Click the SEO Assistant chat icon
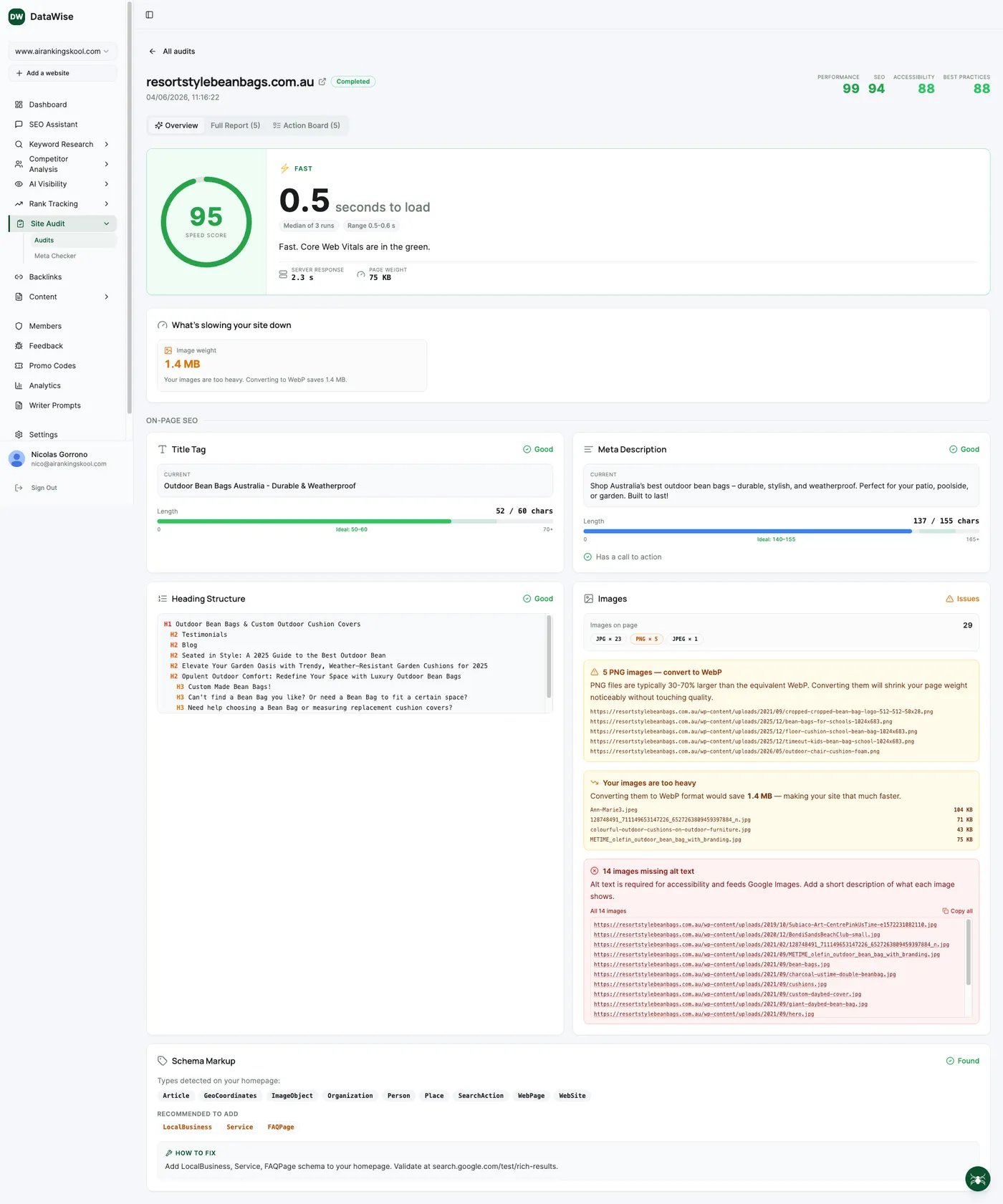 [x=19, y=125]
